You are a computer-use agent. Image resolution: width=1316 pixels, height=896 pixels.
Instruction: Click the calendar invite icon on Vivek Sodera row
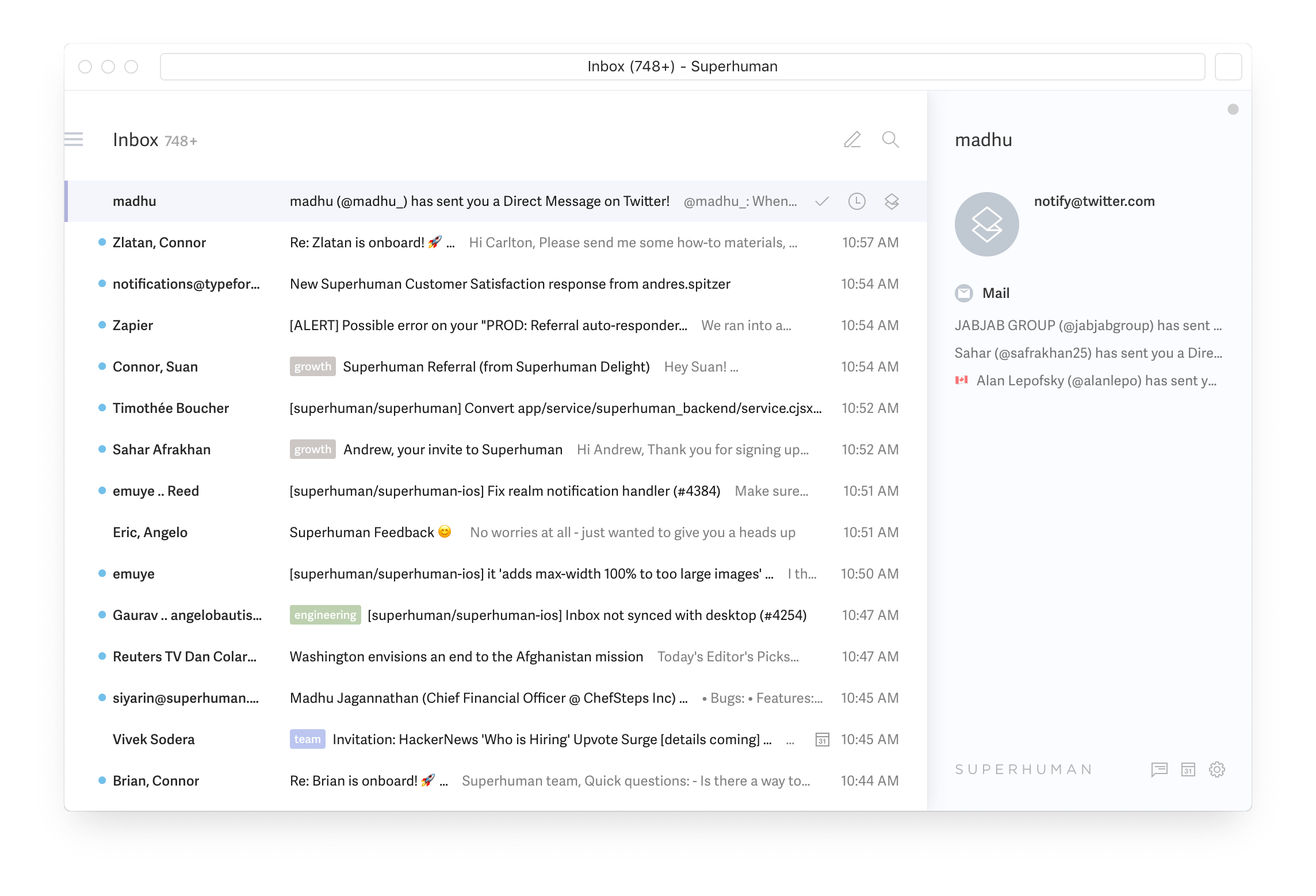[x=822, y=740]
